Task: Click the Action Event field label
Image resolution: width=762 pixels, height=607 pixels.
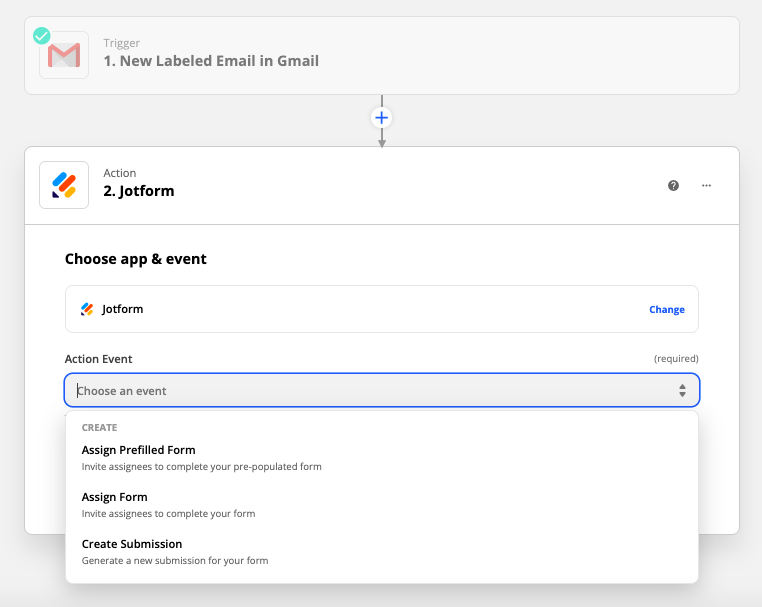Action: pos(99,359)
